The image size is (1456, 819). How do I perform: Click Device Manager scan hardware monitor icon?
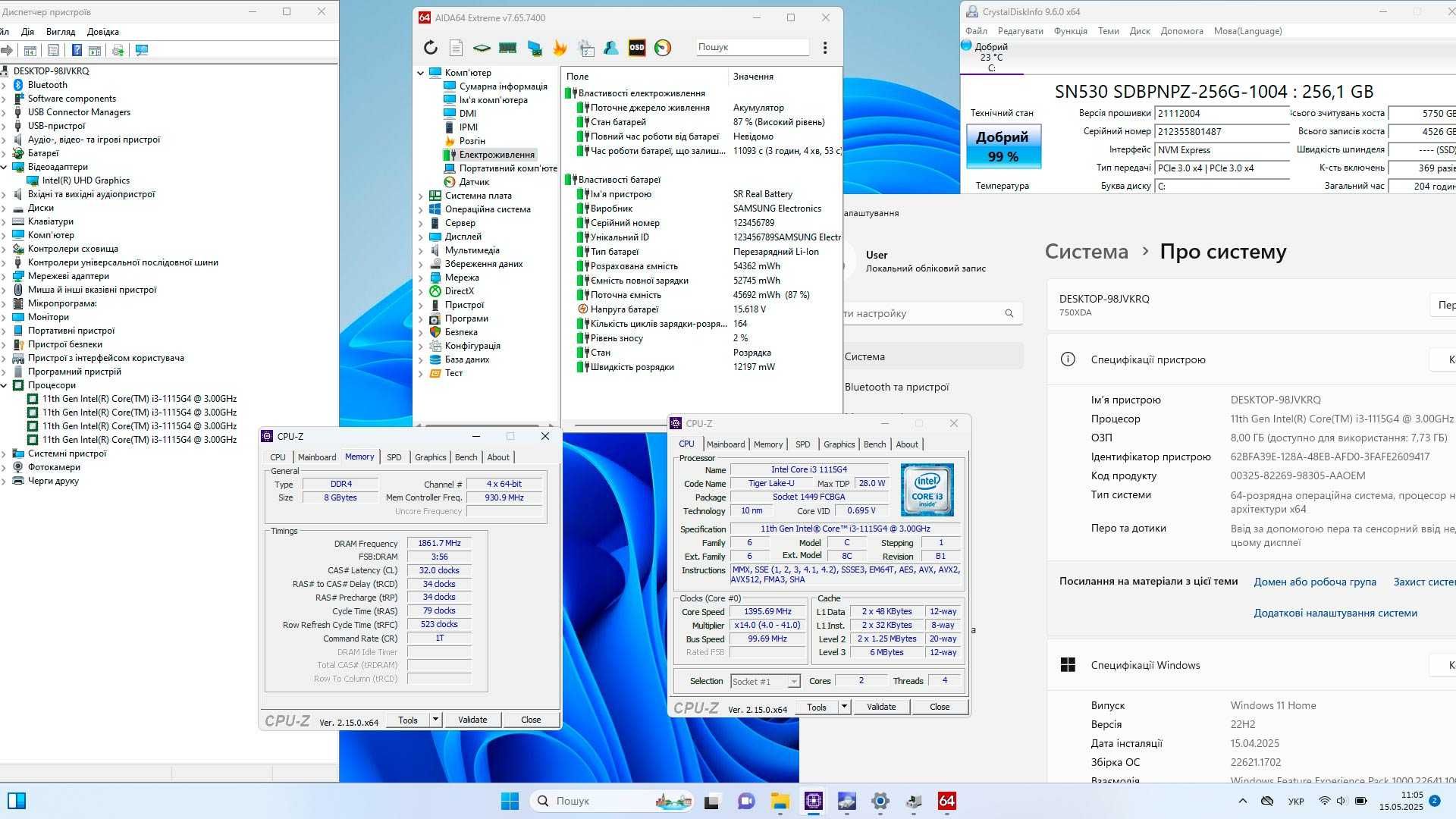point(142,50)
